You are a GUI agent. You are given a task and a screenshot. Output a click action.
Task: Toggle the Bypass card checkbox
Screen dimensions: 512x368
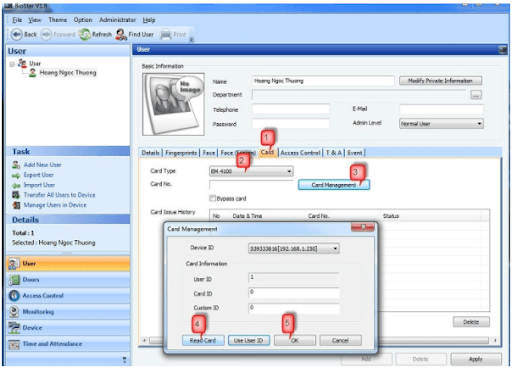(212, 198)
